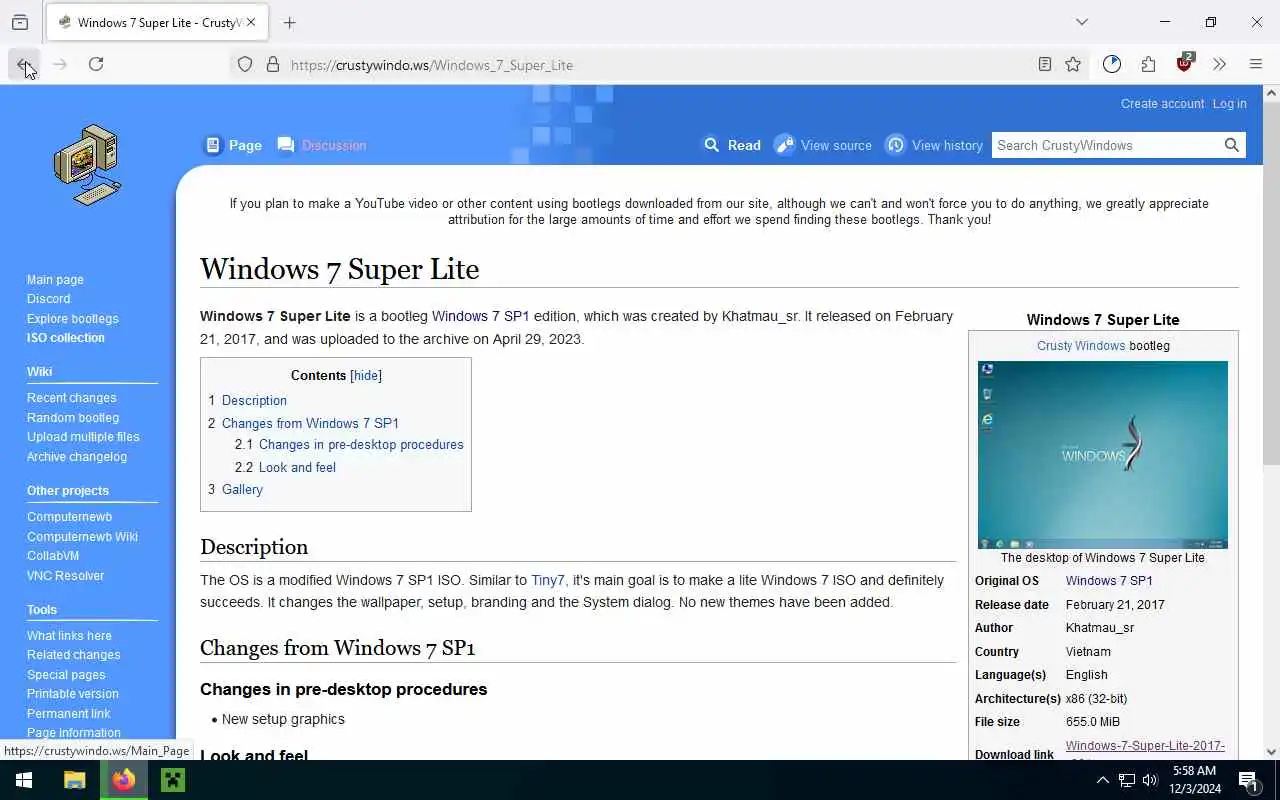Close the Windows 7 Super Lite tab
This screenshot has height=800, width=1280.
pyautogui.click(x=251, y=22)
